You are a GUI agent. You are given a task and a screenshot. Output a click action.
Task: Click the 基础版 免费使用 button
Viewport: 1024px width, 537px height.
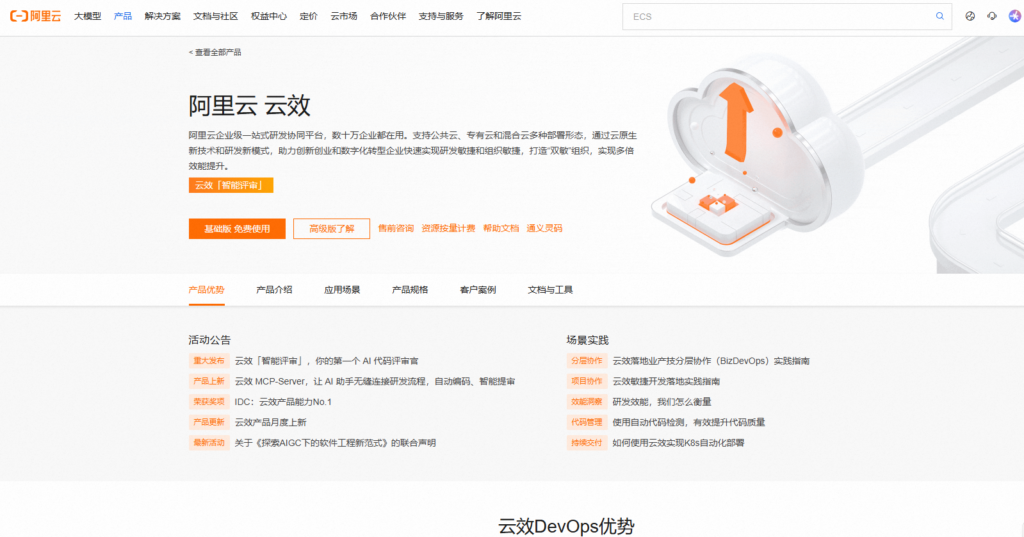pos(237,229)
